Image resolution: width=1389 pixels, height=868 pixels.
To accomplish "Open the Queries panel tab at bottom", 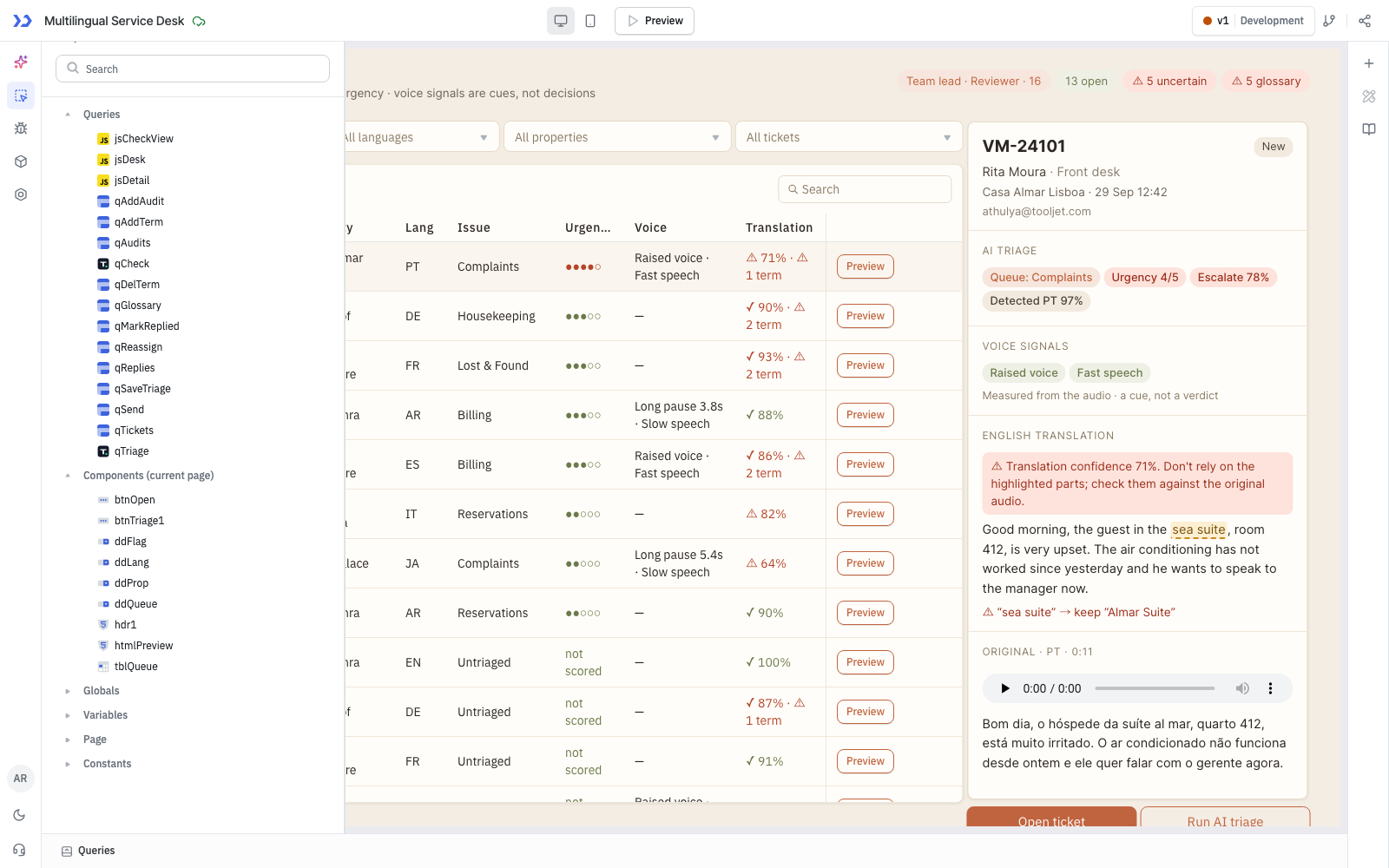I will pos(89,851).
